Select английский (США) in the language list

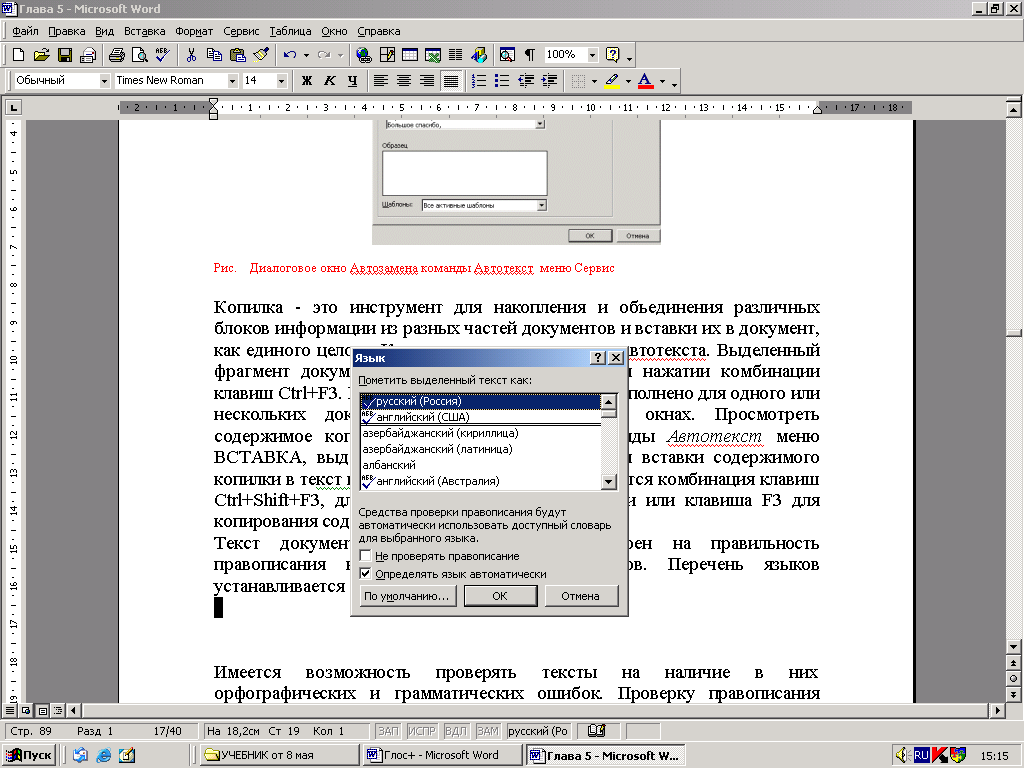coord(480,417)
